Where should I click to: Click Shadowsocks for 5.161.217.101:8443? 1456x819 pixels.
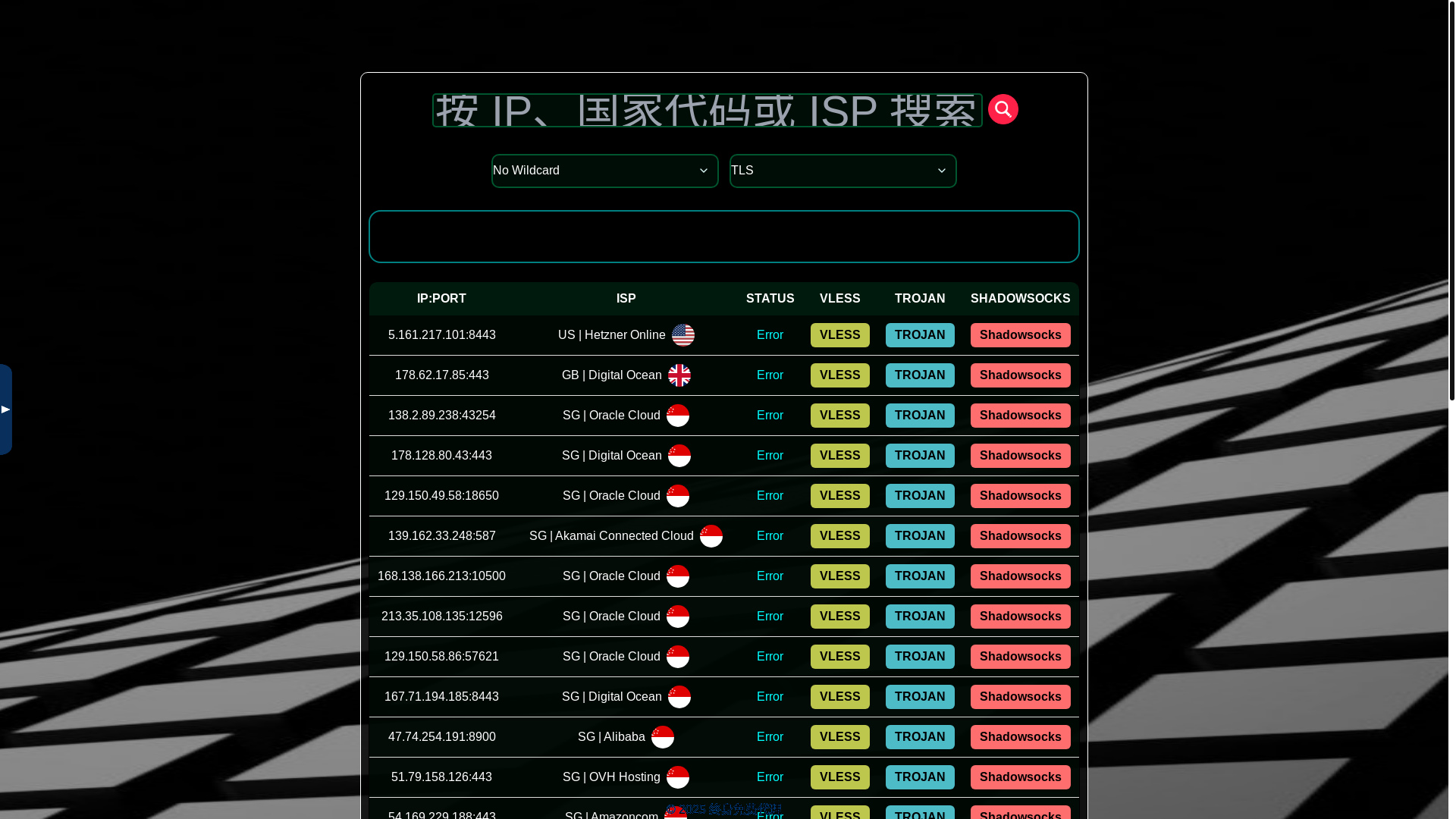point(1020,335)
